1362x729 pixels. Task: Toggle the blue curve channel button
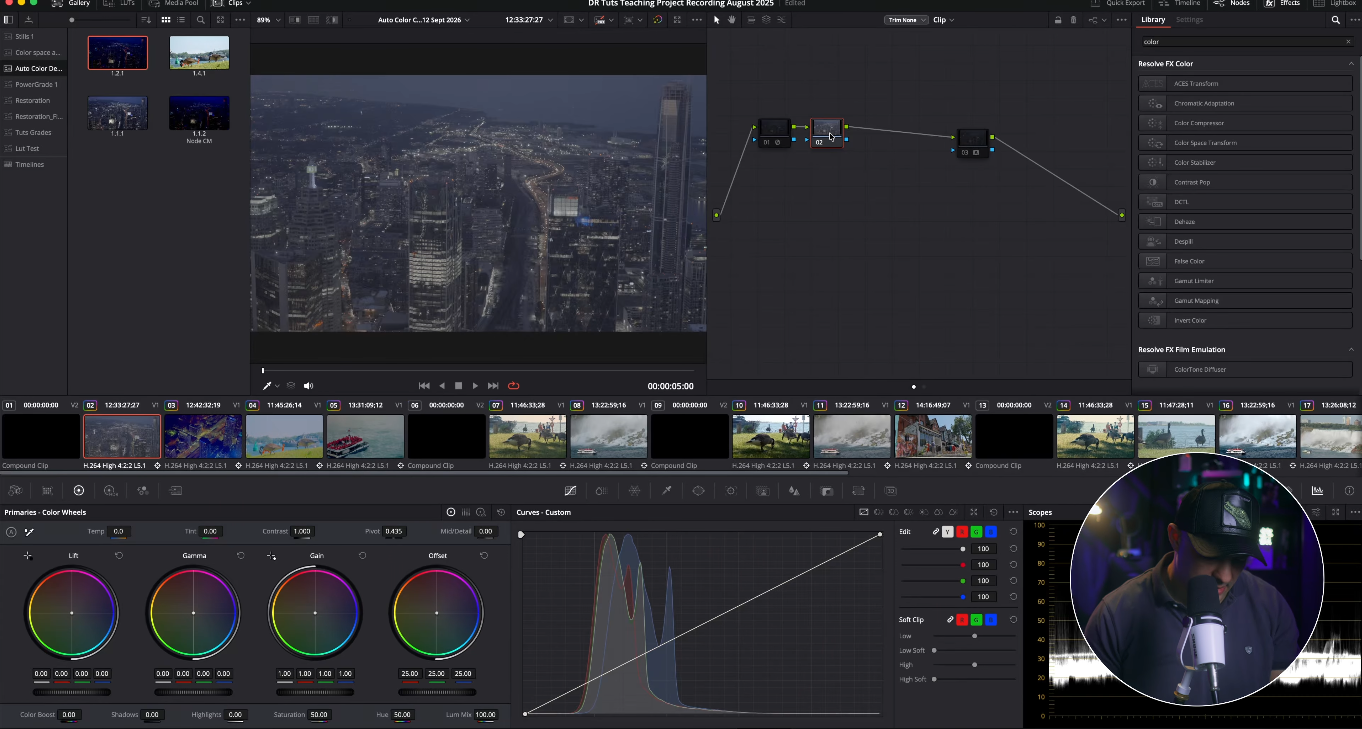990,532
